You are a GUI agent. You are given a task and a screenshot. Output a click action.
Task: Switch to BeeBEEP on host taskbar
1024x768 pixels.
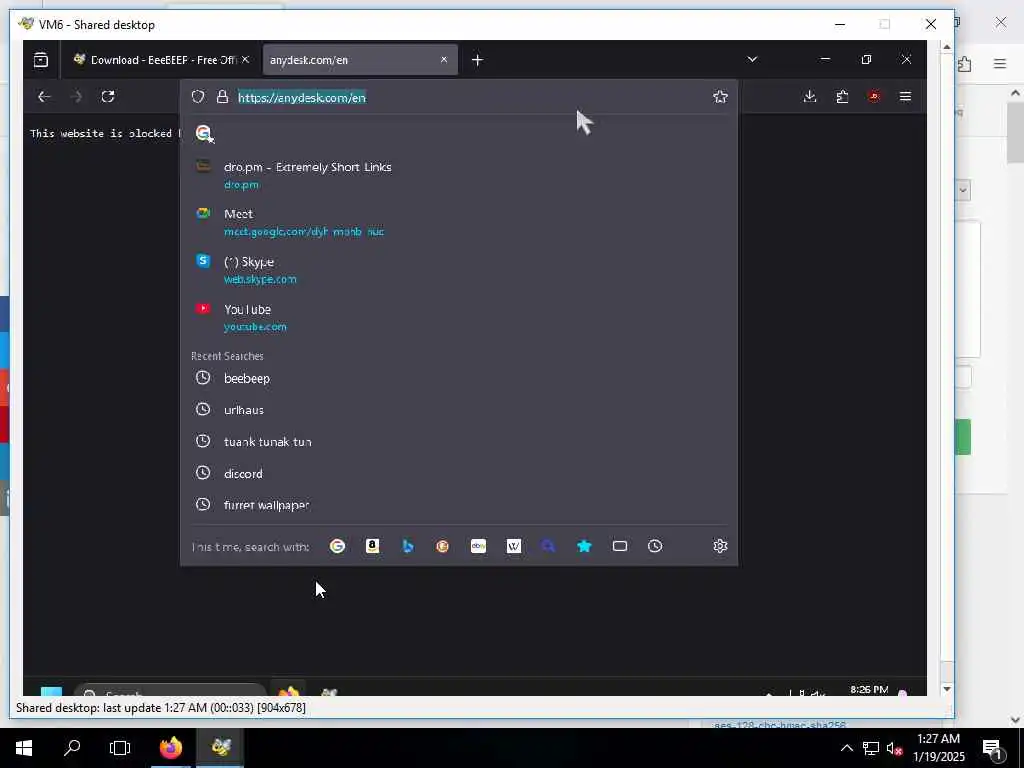coord(220,748)
